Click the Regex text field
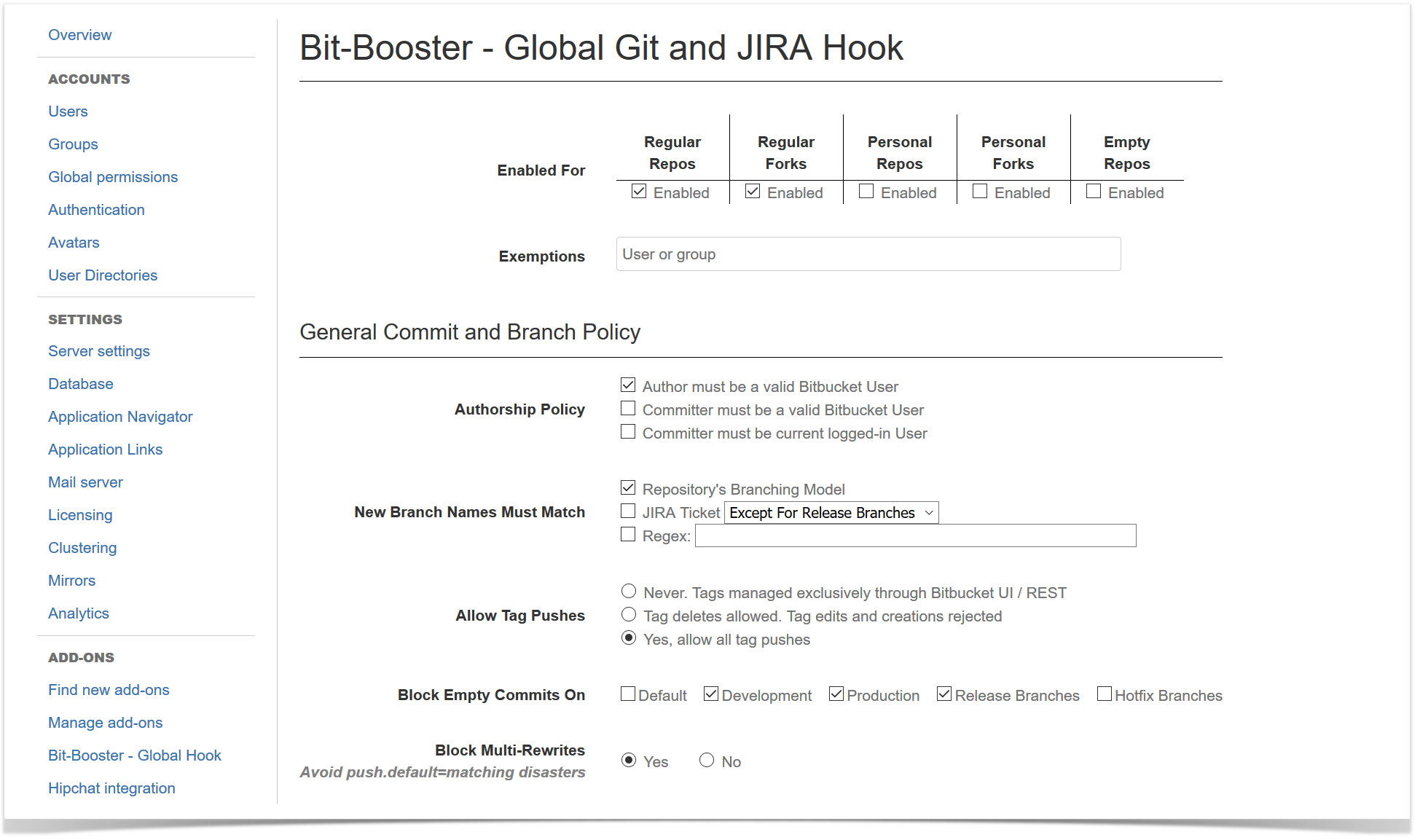Screen dimensions: 1420x840 [916, 535]
